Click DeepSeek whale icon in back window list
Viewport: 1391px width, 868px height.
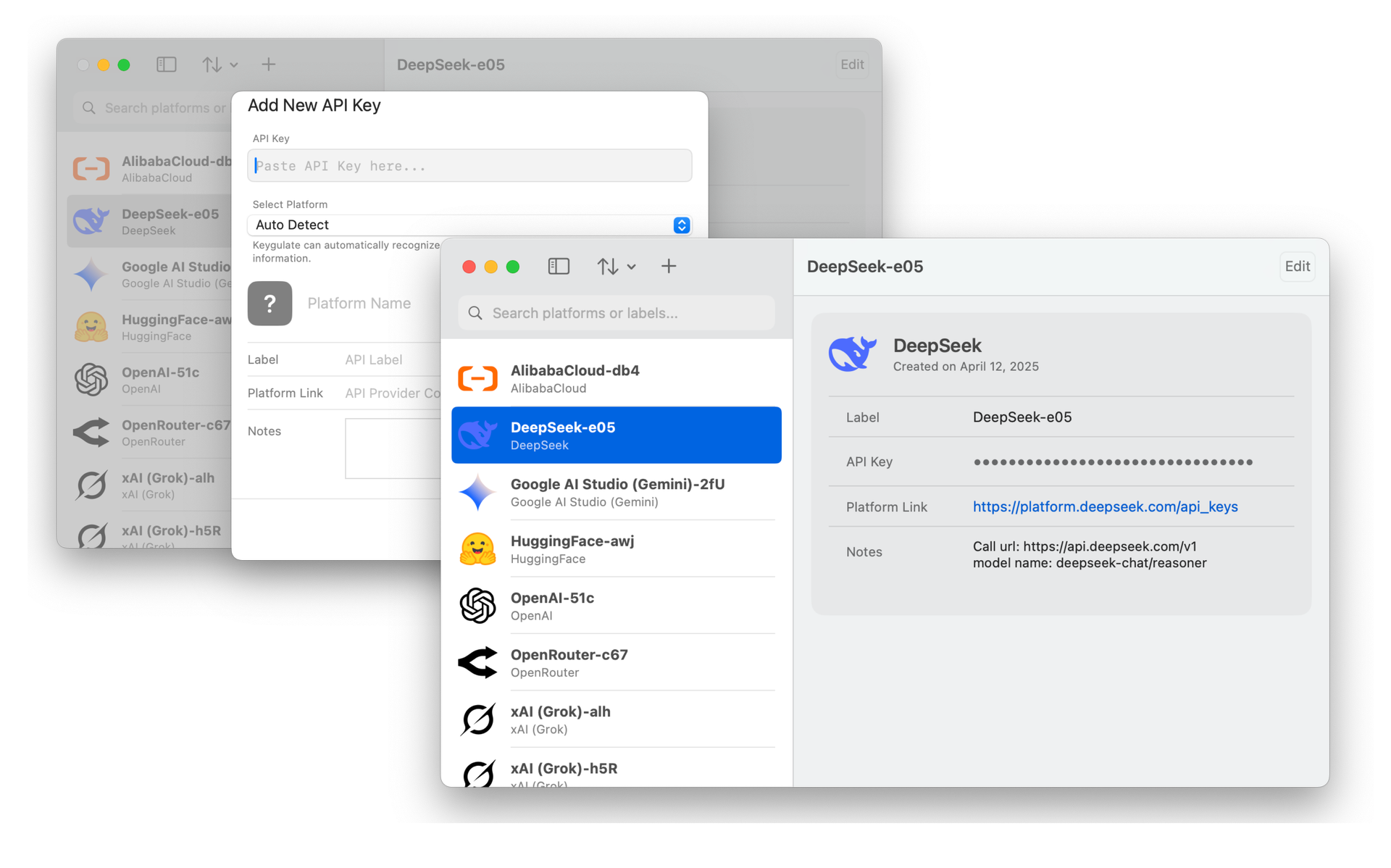91,222
